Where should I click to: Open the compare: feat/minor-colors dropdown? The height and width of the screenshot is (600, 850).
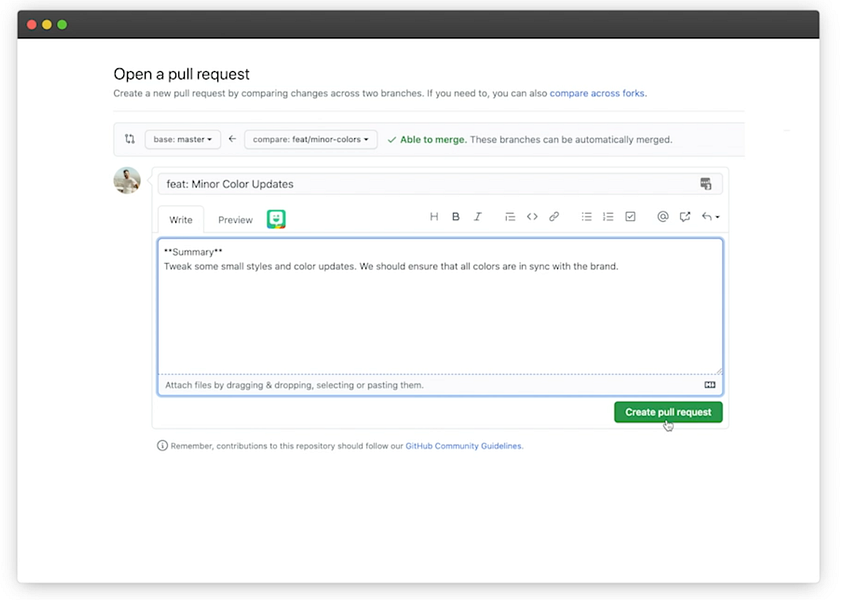point(311,139)
